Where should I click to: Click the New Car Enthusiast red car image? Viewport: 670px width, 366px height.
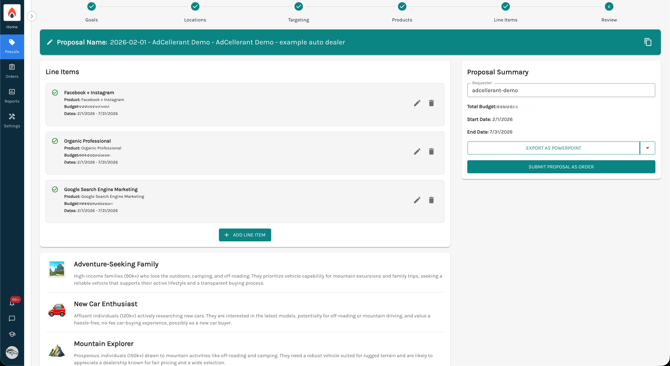(x=56, y=309)
